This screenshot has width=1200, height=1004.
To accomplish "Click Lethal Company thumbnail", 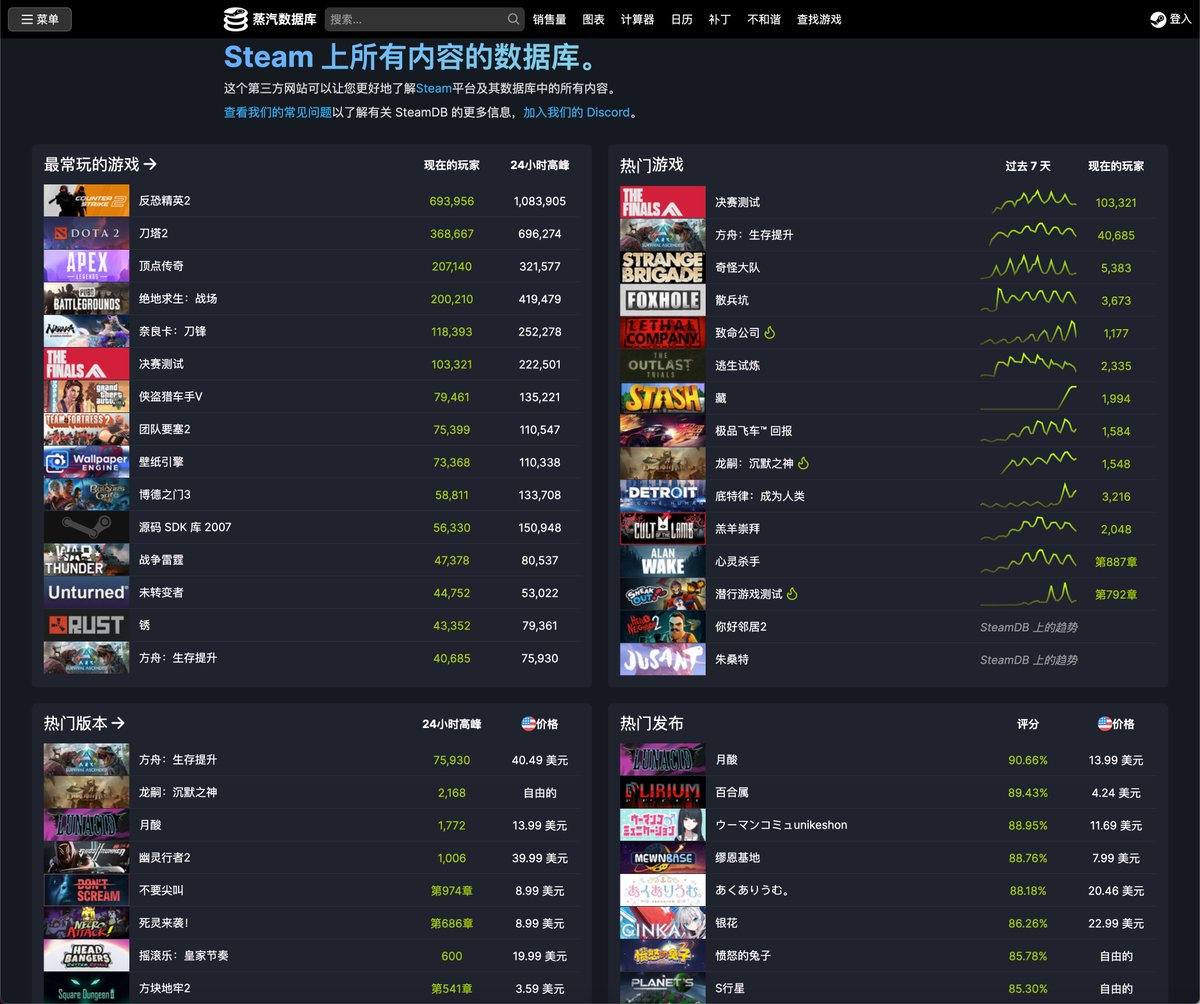I will click(x=663, y=332).
